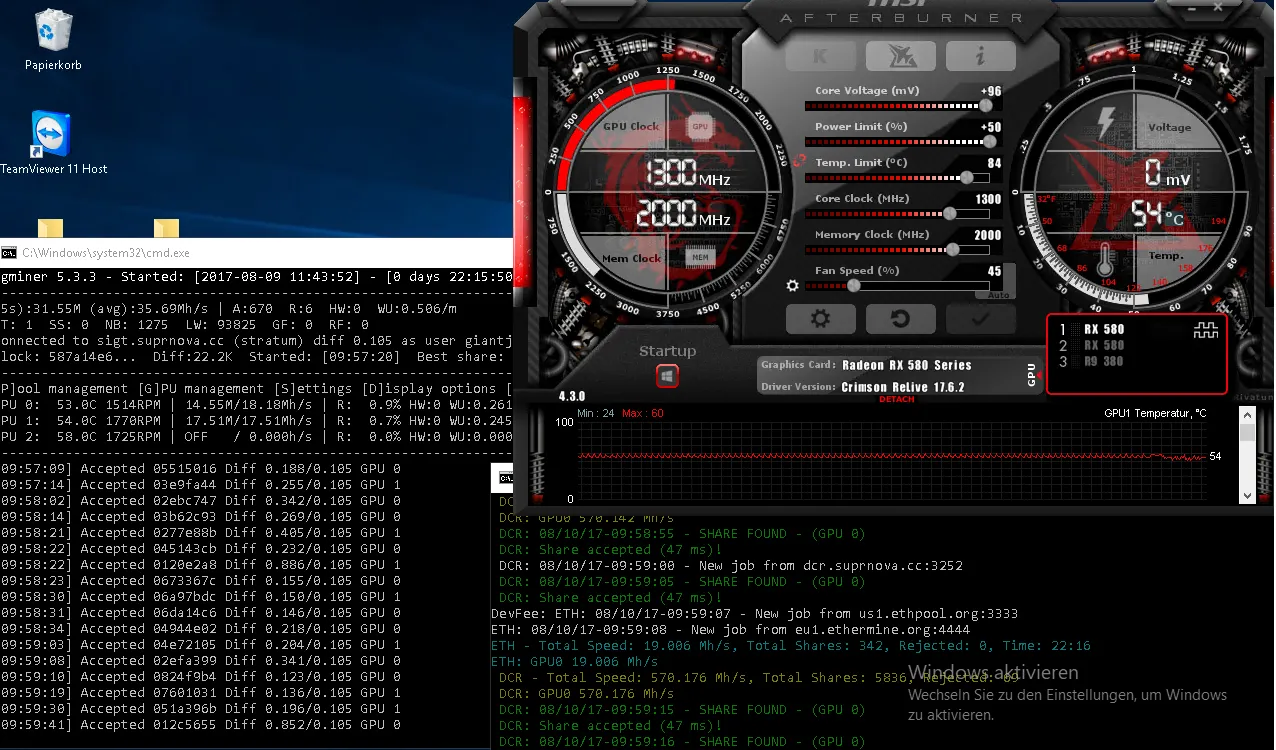Click the Power Limit value +50
Image resolution: width=1276 pixels, height=750 pixels.
(x=991, y=127)
